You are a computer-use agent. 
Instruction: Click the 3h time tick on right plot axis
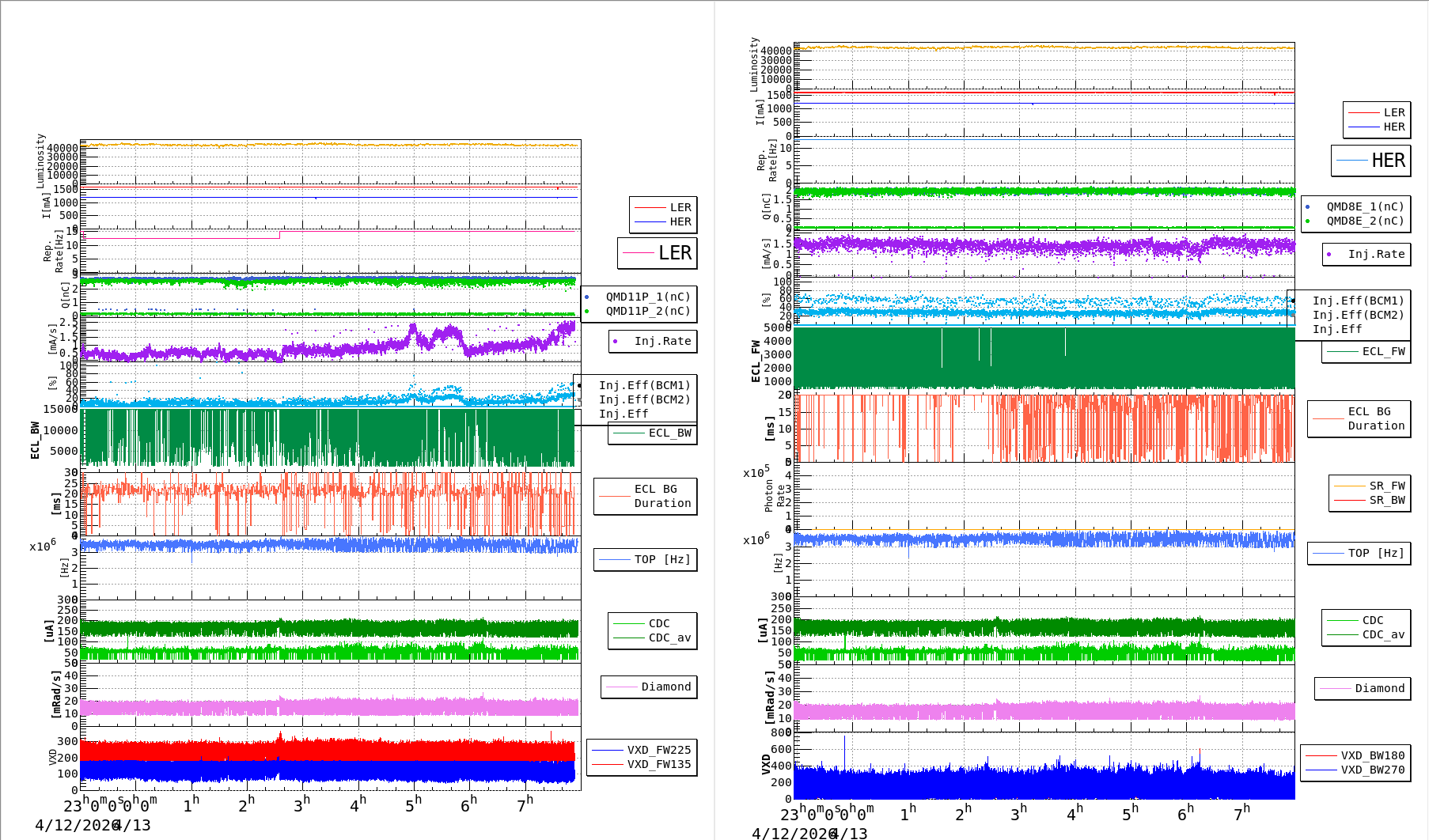[x=1019, y=813]
